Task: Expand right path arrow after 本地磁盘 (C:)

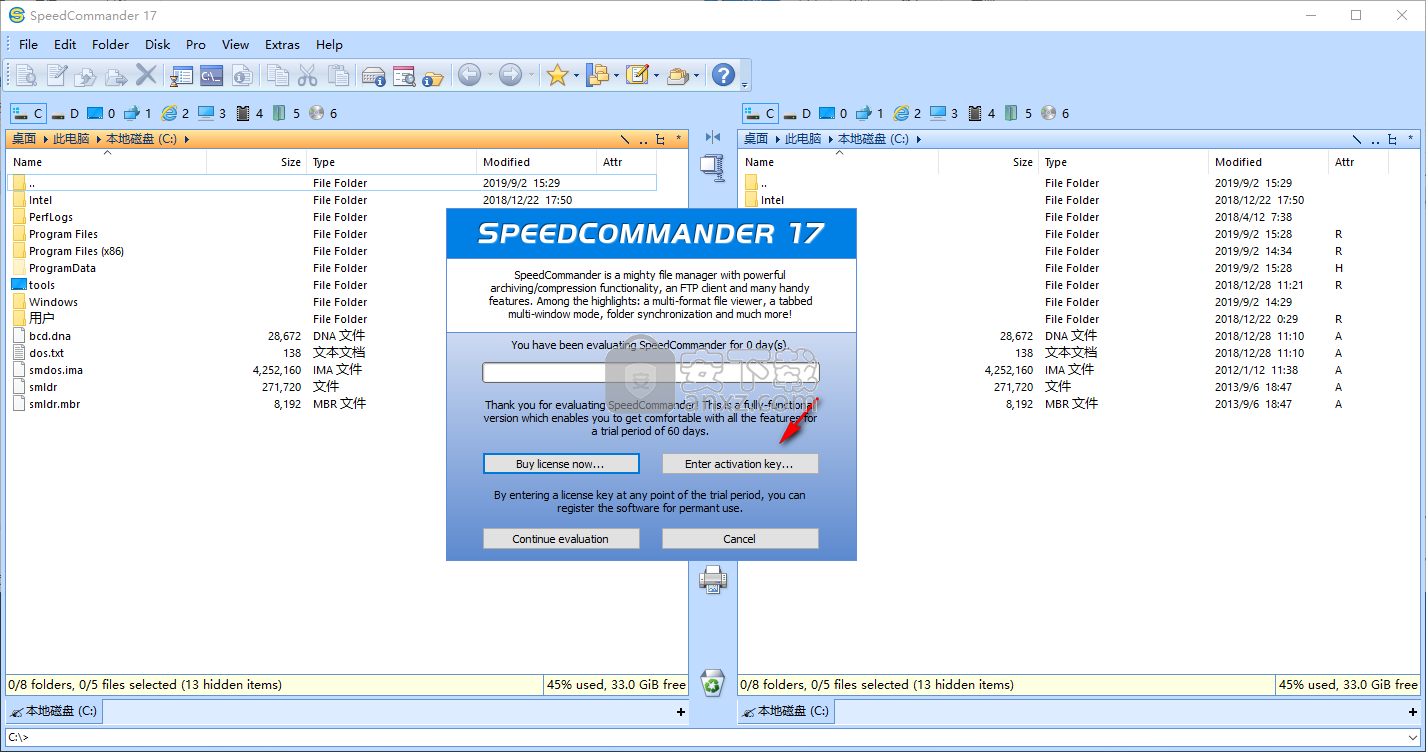Action: click(918, 139)
